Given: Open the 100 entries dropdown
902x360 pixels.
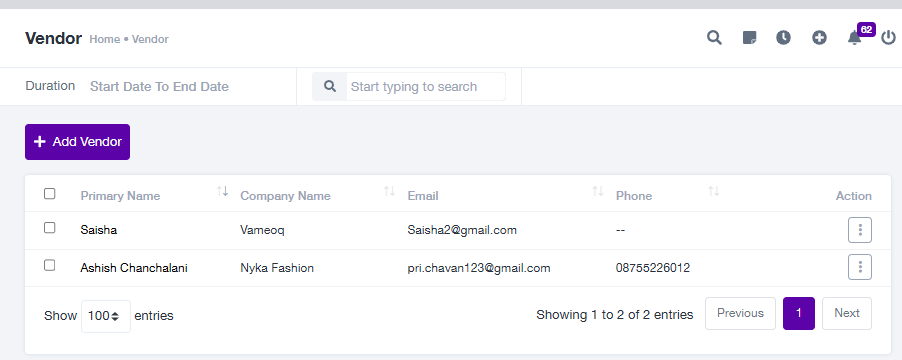Looking at the screenshot, I should pyautogui.click(x=106, y=316).
